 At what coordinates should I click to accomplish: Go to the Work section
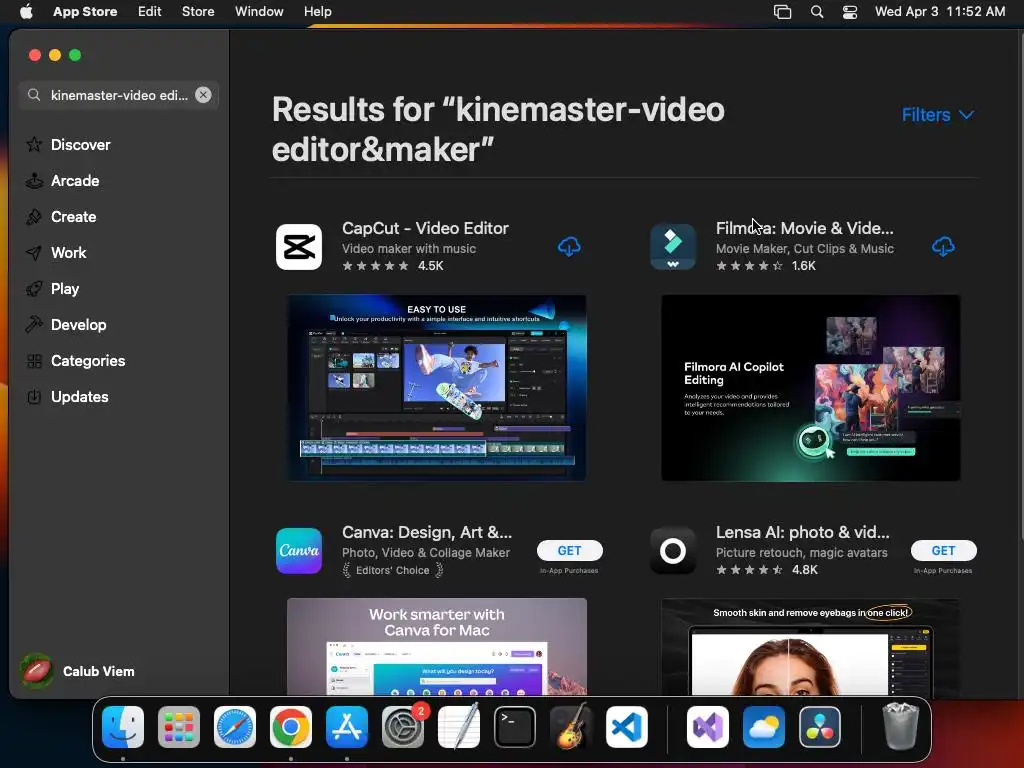click(69, 253)
